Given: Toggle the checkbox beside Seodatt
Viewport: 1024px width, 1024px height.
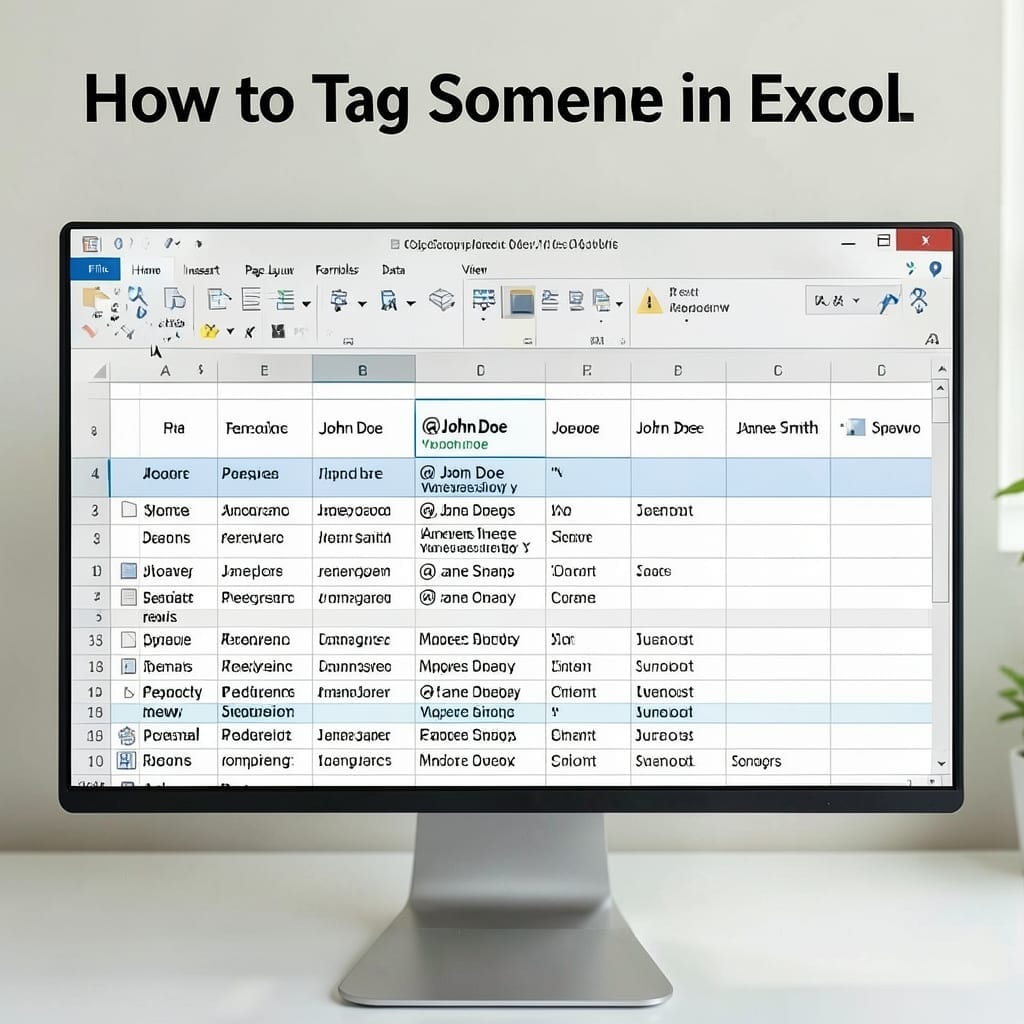Looking at the screenshot, I should pos(129,598).
